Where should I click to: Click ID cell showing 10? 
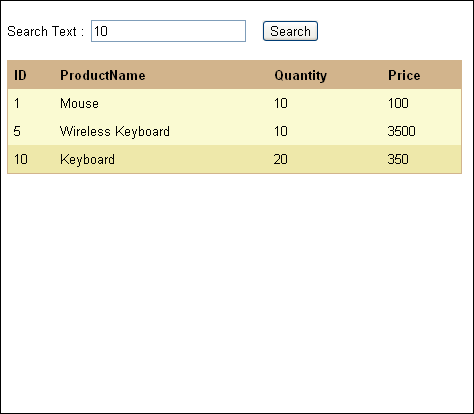tap(21, 159)
